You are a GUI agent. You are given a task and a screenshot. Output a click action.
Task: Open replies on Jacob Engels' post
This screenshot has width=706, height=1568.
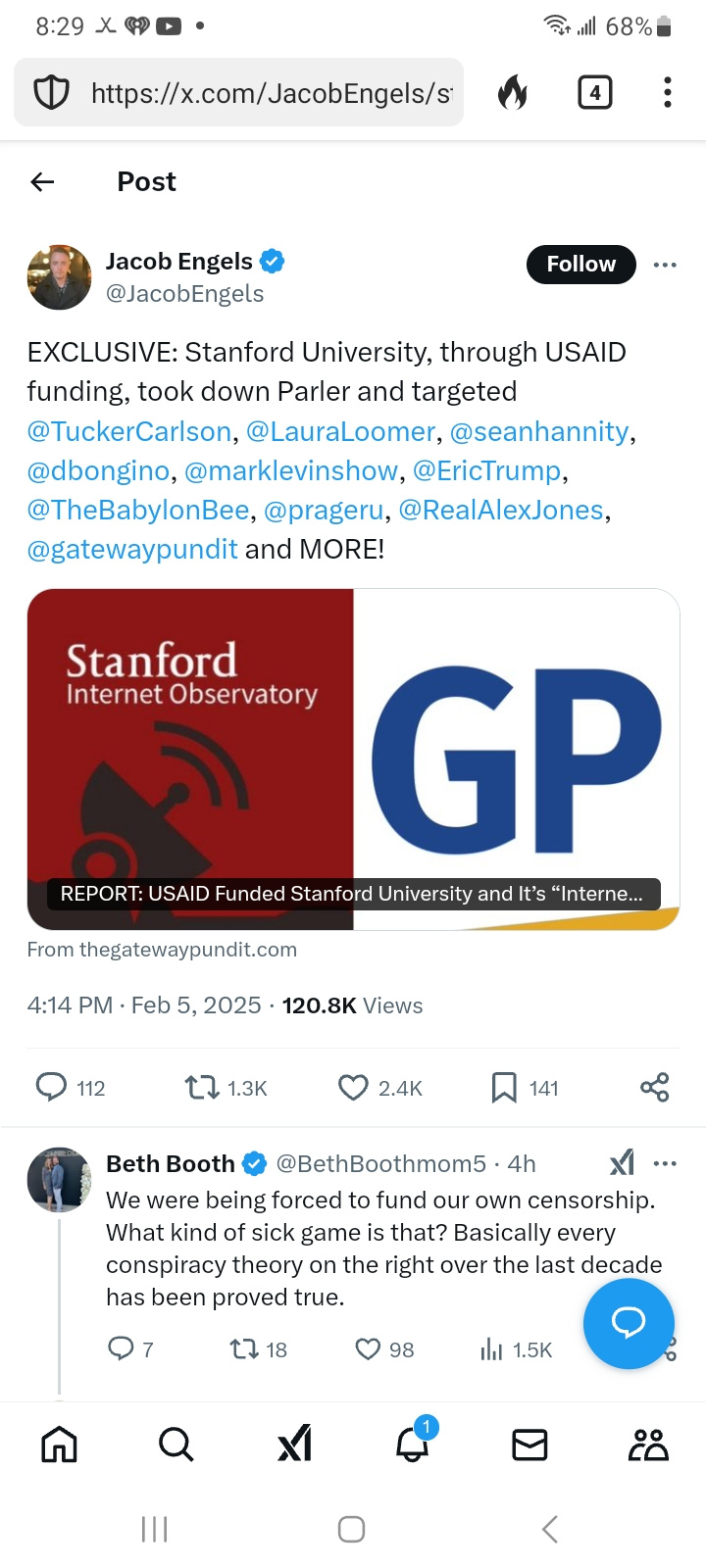click(x=52, y=1087)
